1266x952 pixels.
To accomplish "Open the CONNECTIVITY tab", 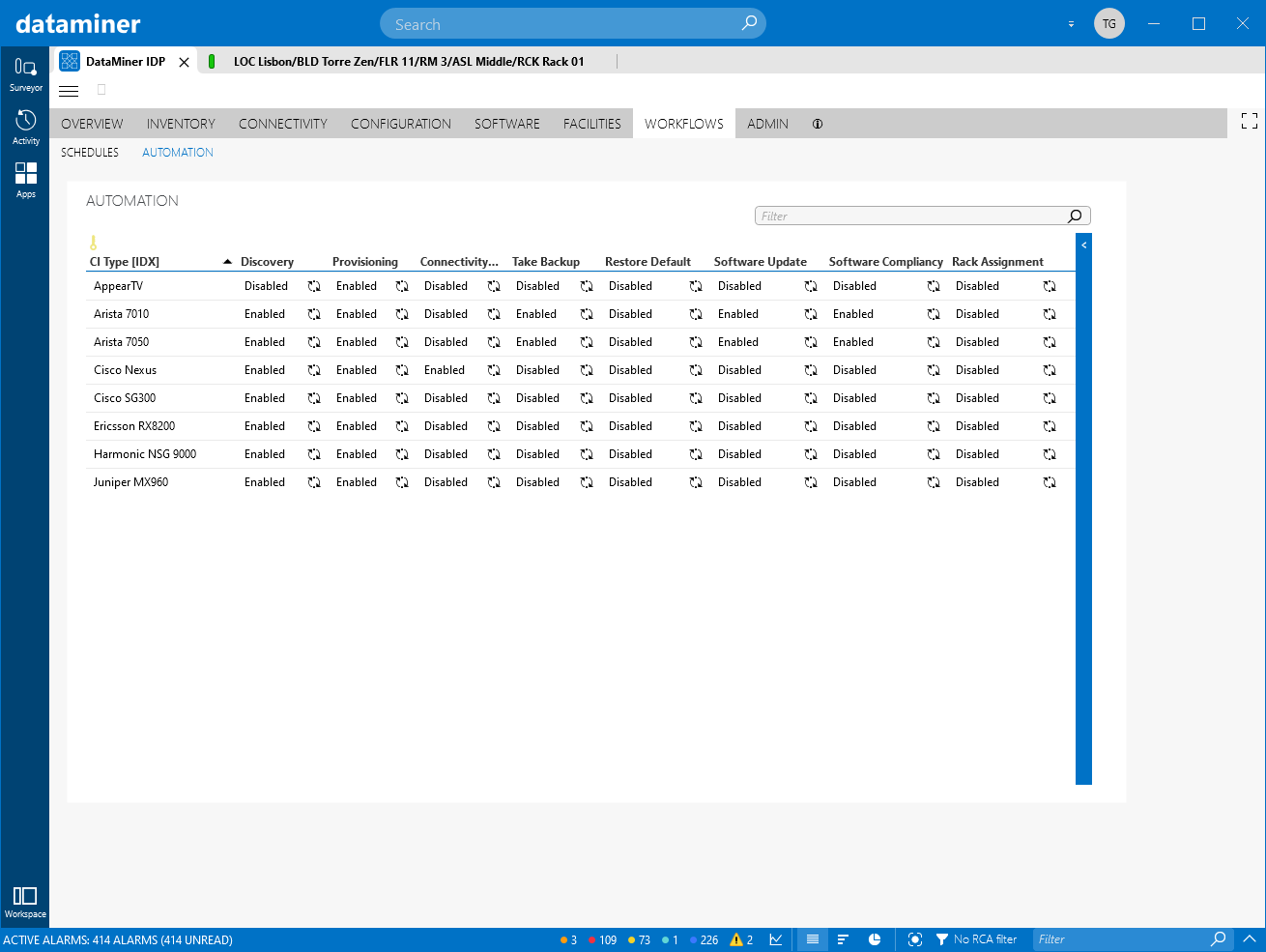I will 283,124.
